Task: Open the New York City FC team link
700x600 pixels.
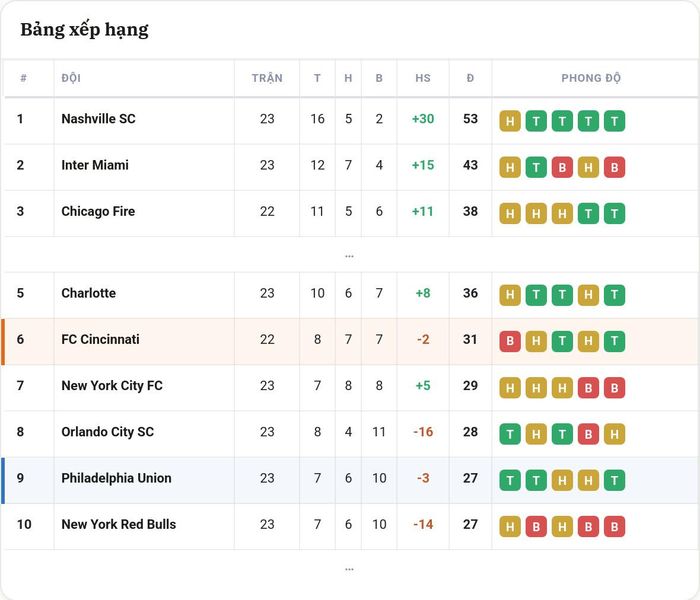Action: point(112,386)
